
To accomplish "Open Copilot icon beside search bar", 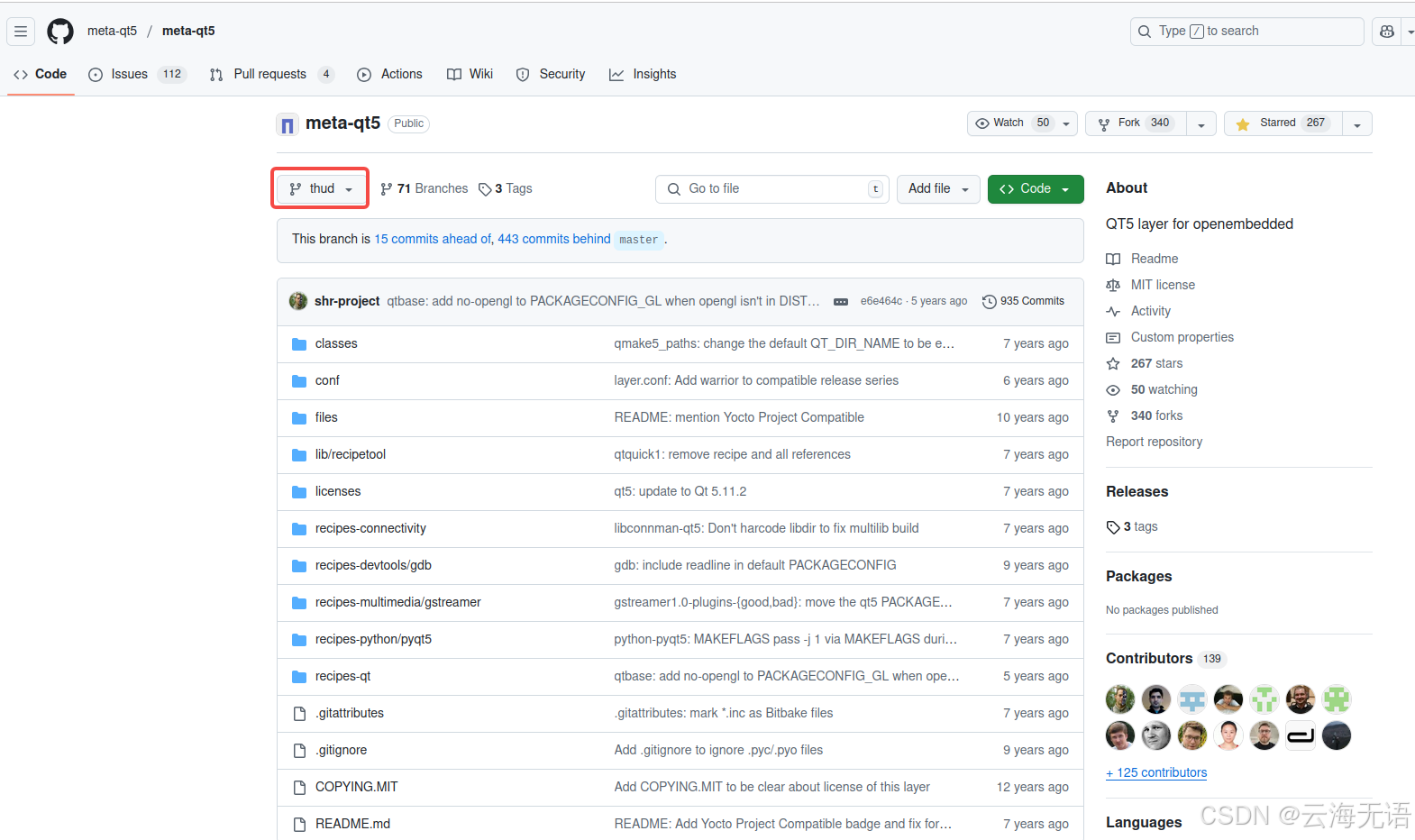I will click(1386, 31).
